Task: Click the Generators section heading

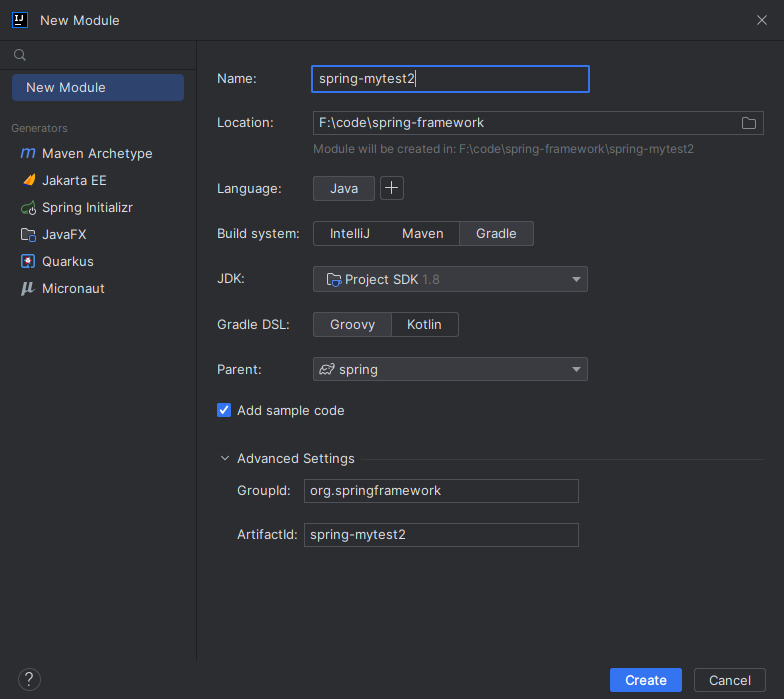Action: click(x=39, y=128)
